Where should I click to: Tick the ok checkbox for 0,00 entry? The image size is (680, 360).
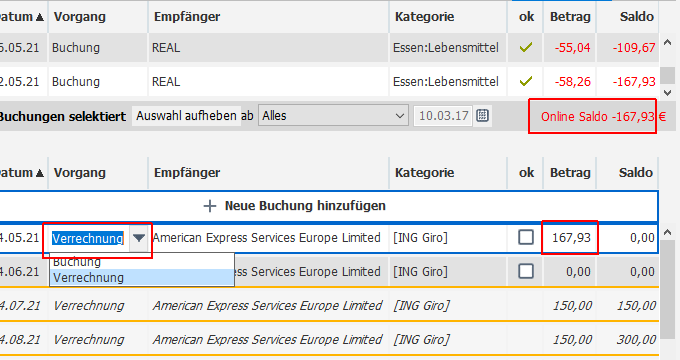[x=526, y=272]
